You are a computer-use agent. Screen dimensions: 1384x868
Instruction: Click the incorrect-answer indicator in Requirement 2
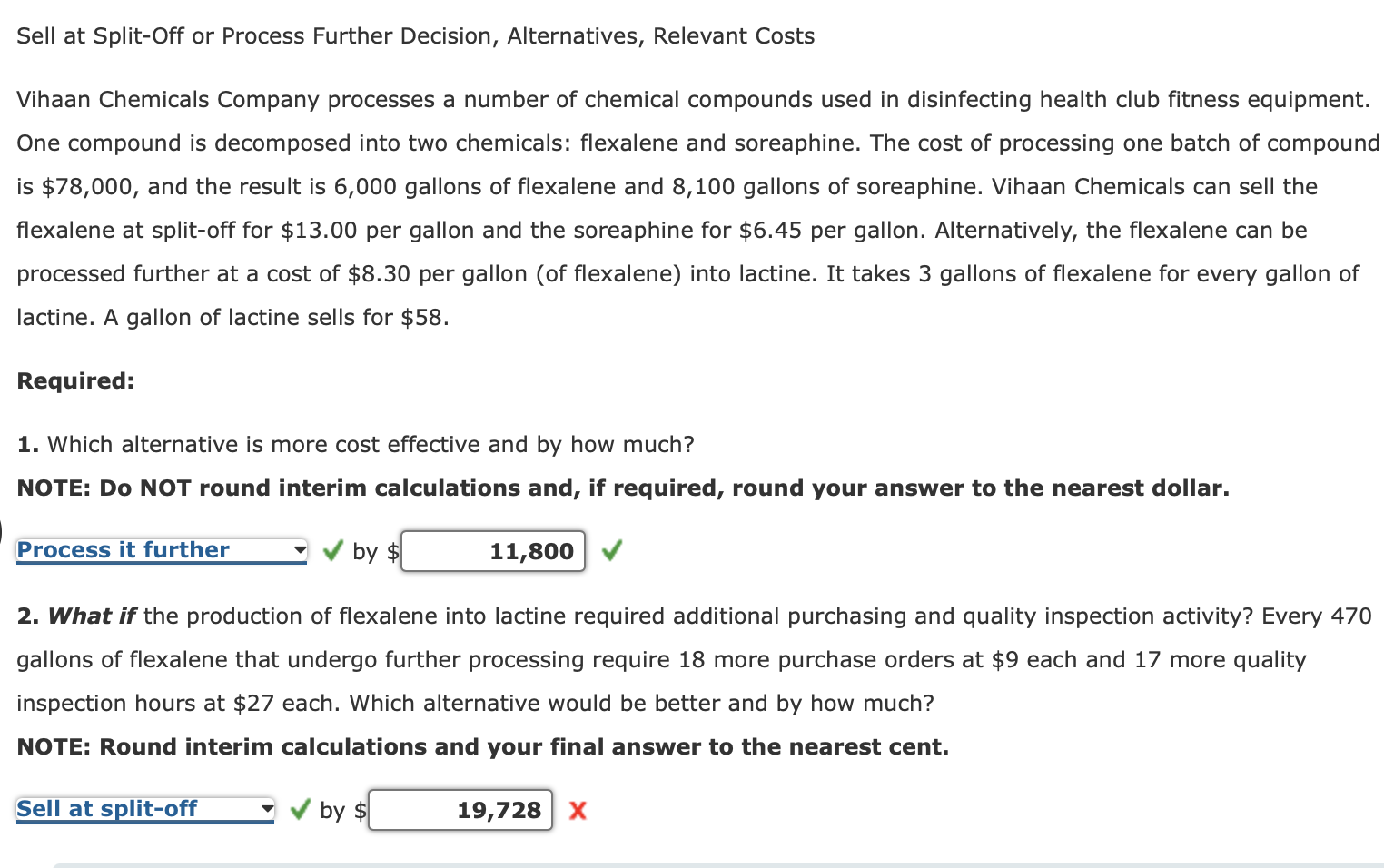[578, 811]
